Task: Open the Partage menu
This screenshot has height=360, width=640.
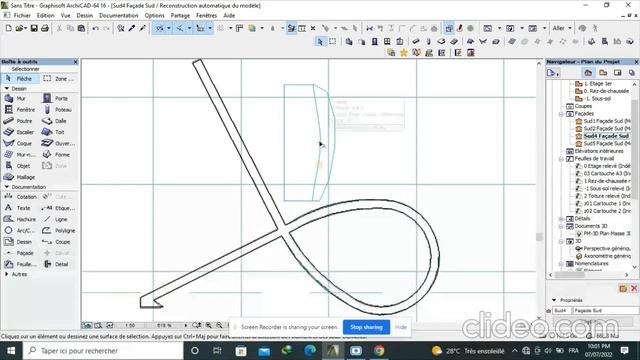Action: point(180,16)
